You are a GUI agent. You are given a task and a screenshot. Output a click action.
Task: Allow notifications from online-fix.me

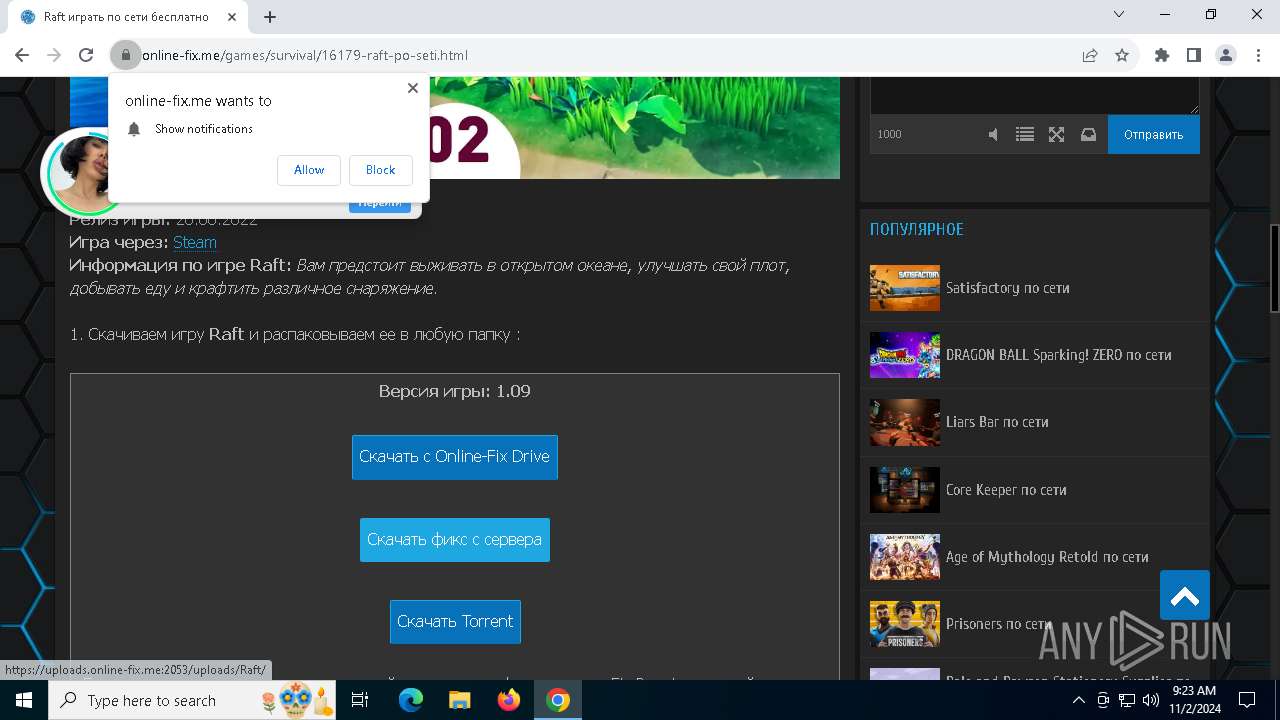pyautogui.click(x=309, y=170)
